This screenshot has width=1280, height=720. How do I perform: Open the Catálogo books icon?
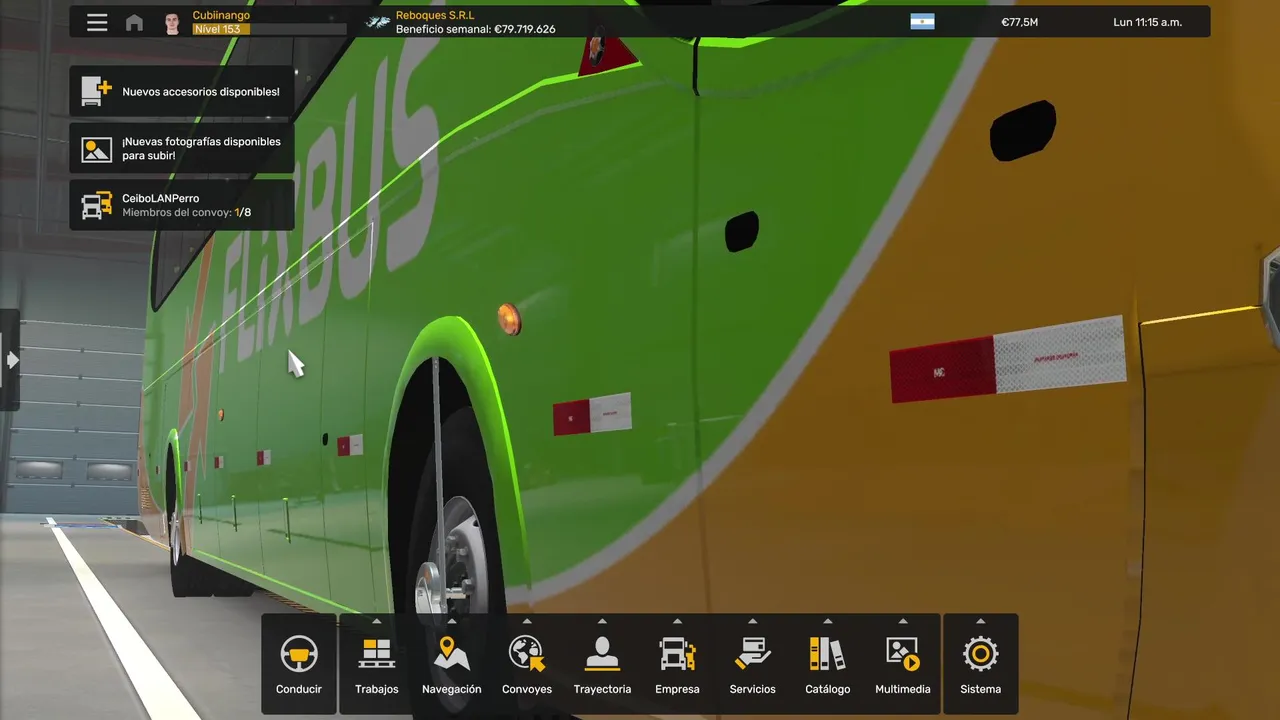click(827, 654)
